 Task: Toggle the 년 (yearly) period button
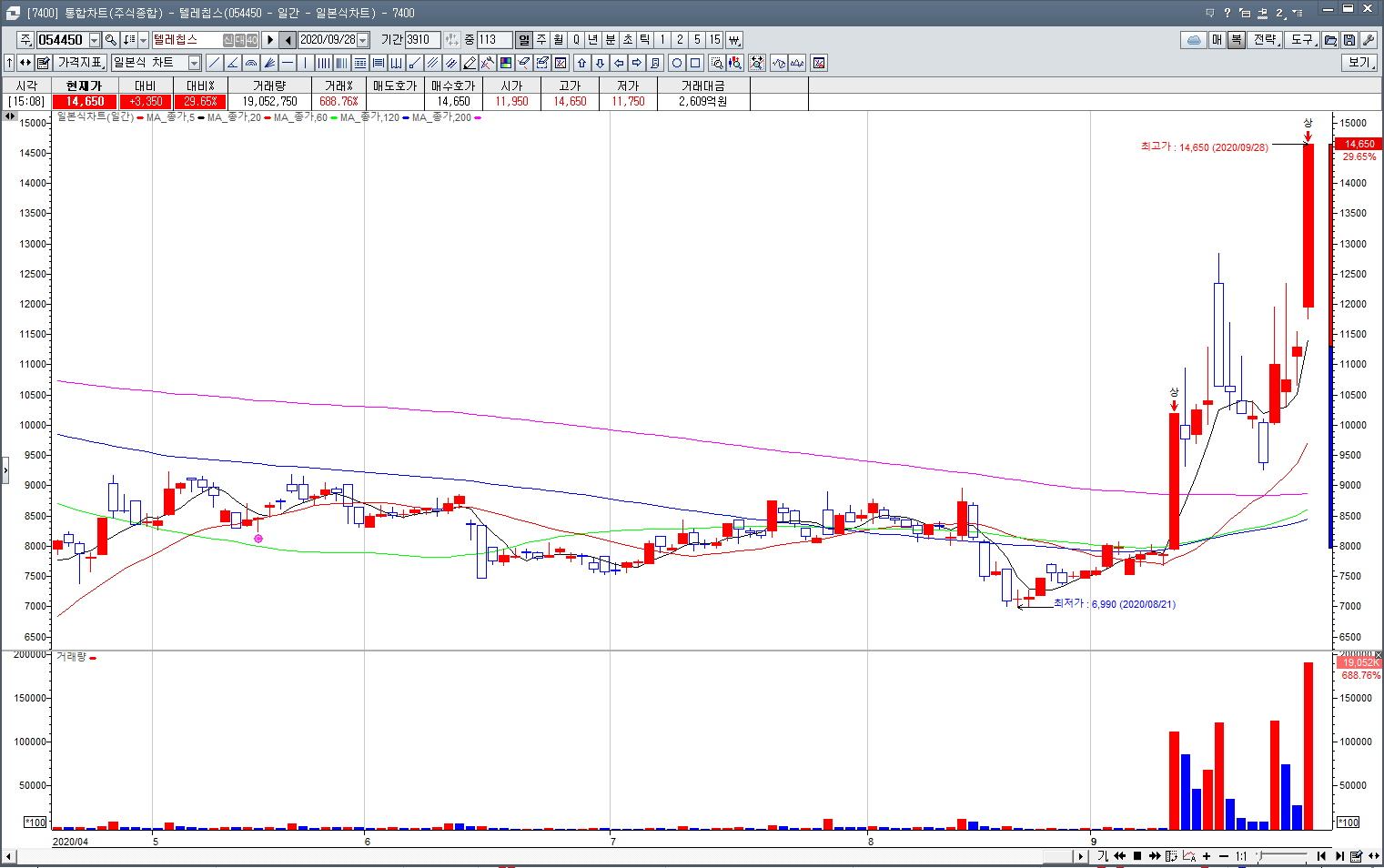pyautogui.click(x=593, y=40)
